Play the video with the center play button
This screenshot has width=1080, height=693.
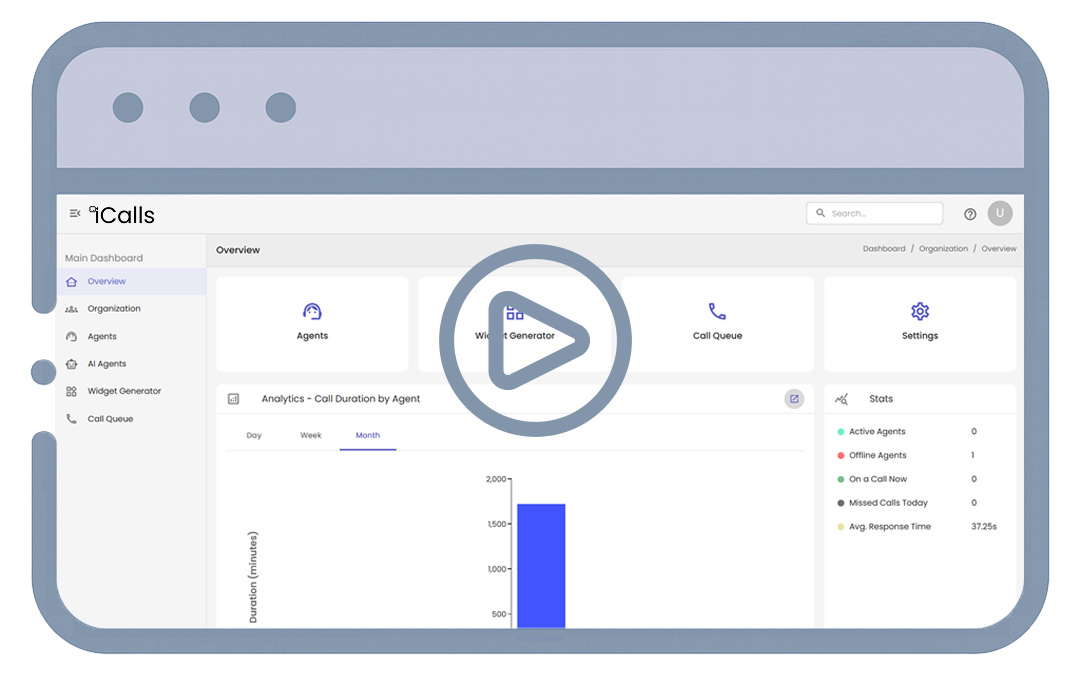click(535, 341)
